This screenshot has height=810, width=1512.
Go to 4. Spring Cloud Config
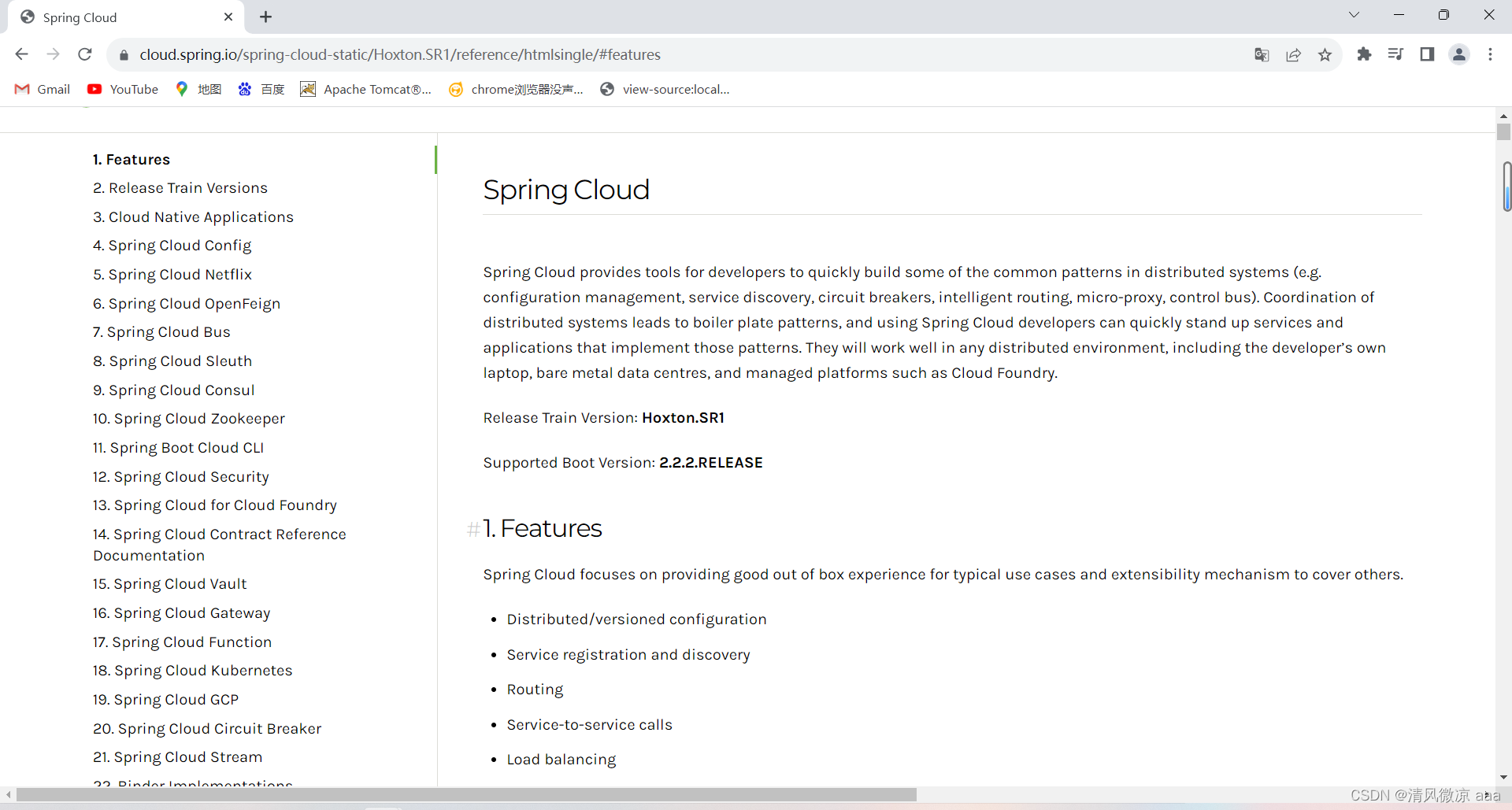172,246
